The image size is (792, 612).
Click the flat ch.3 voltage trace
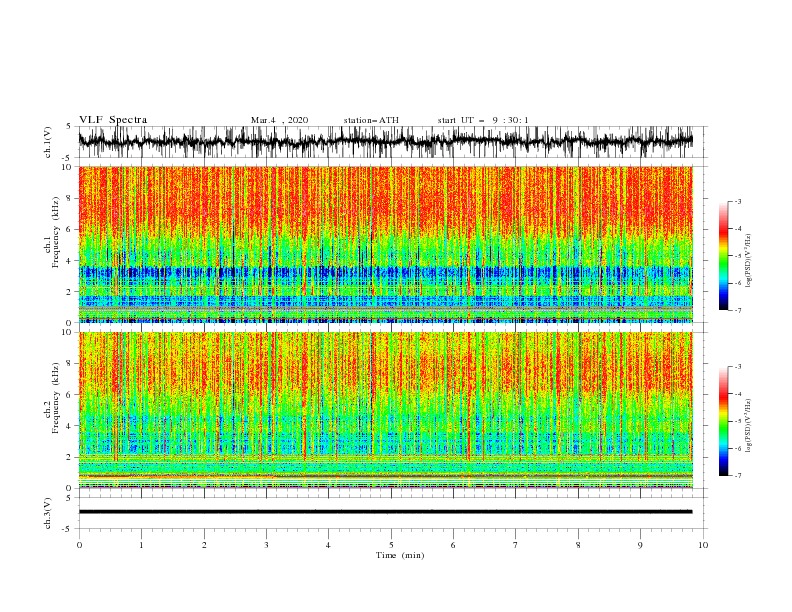(x=385, y=512)
